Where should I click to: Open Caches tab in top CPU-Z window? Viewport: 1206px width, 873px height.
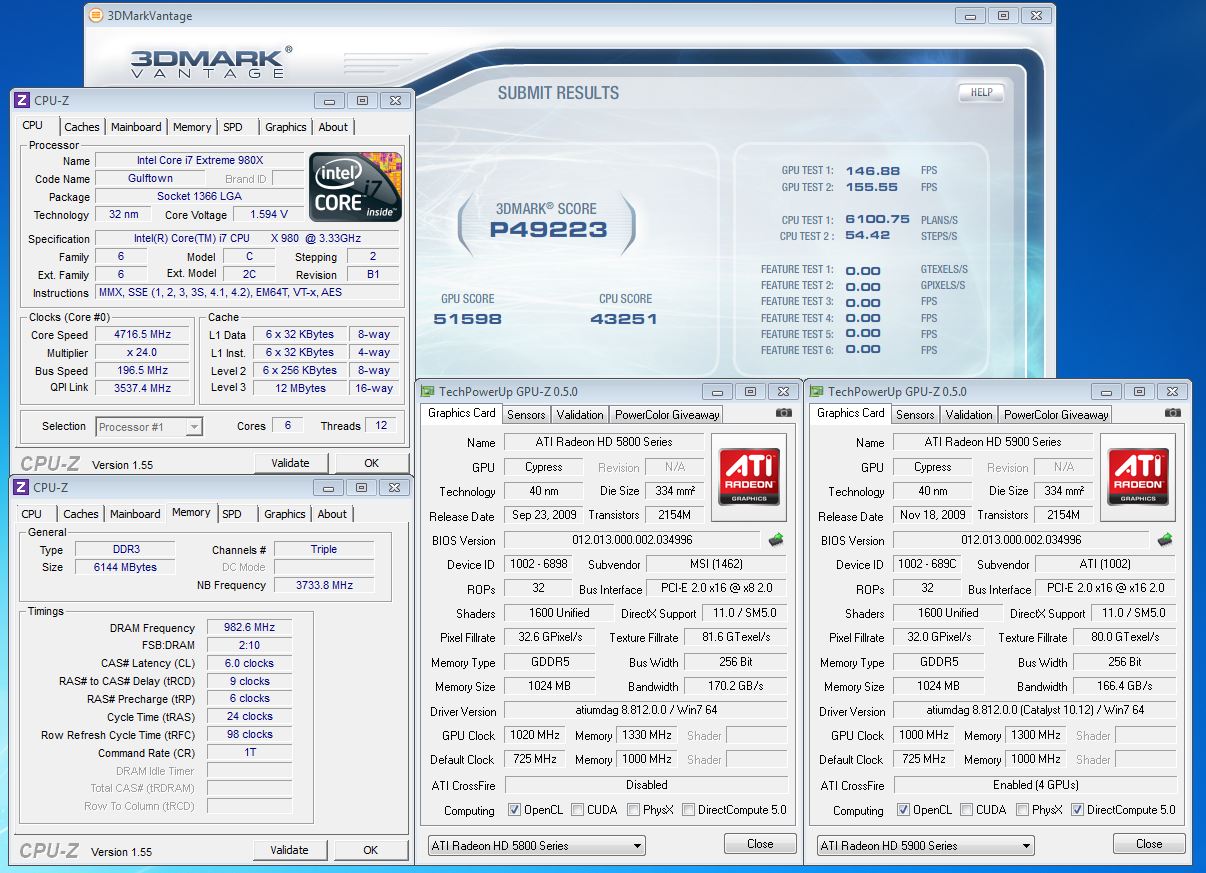click(x=82, y=127)
